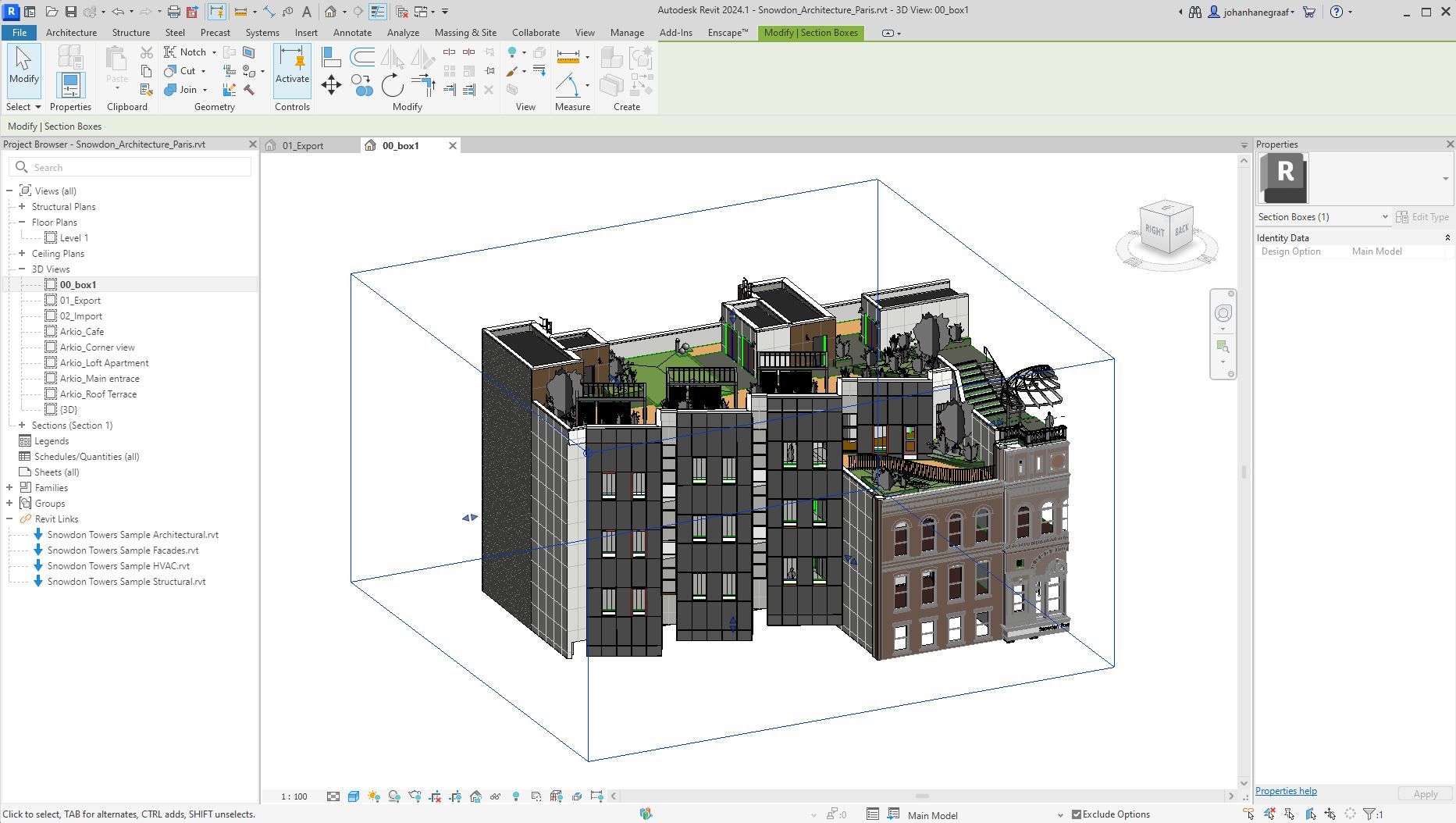Toggle Sun Path in view control bar
Screen dimensions: 1456x823
point(374,796)
